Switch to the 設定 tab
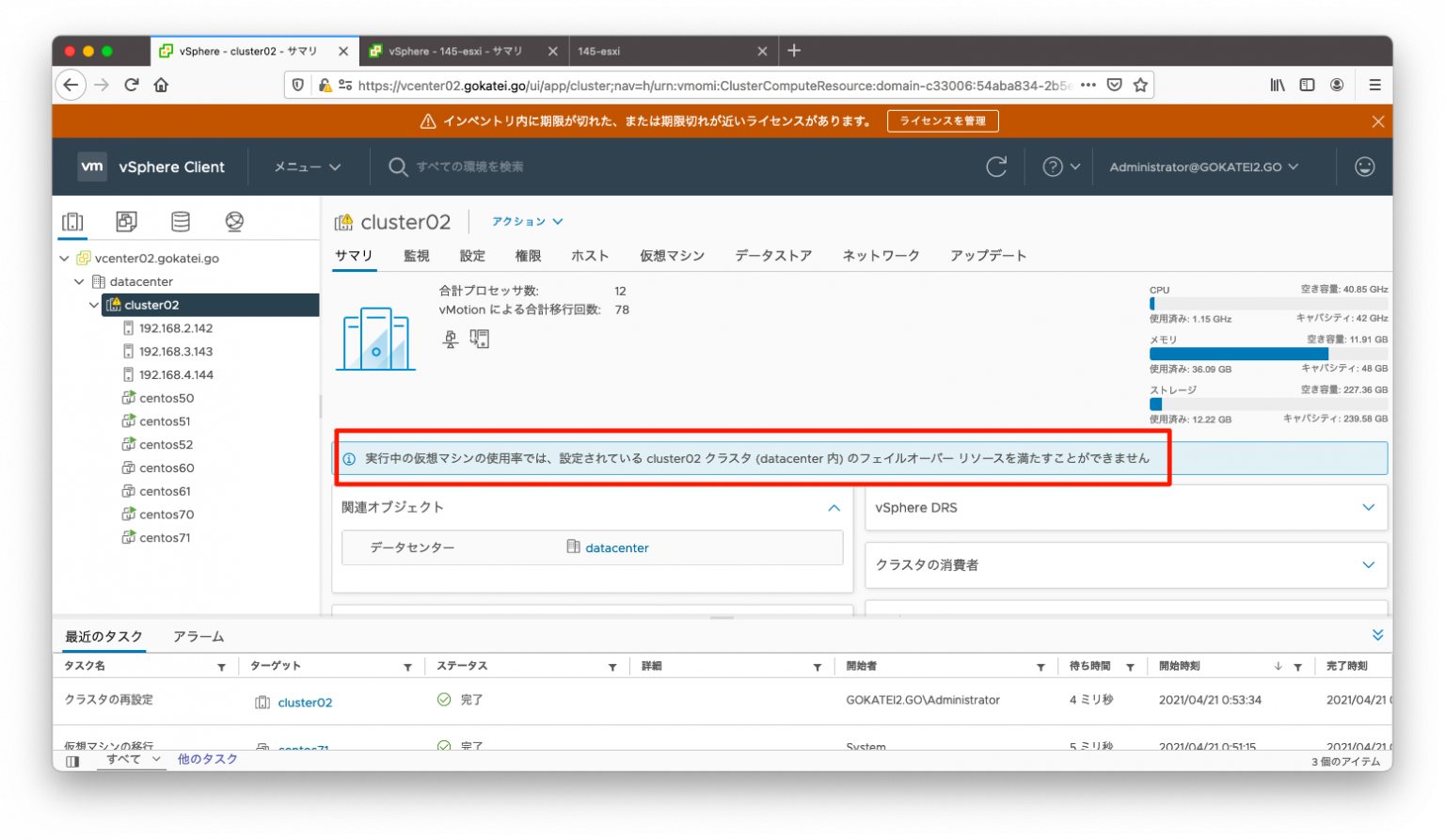 [x=472, y=256]
